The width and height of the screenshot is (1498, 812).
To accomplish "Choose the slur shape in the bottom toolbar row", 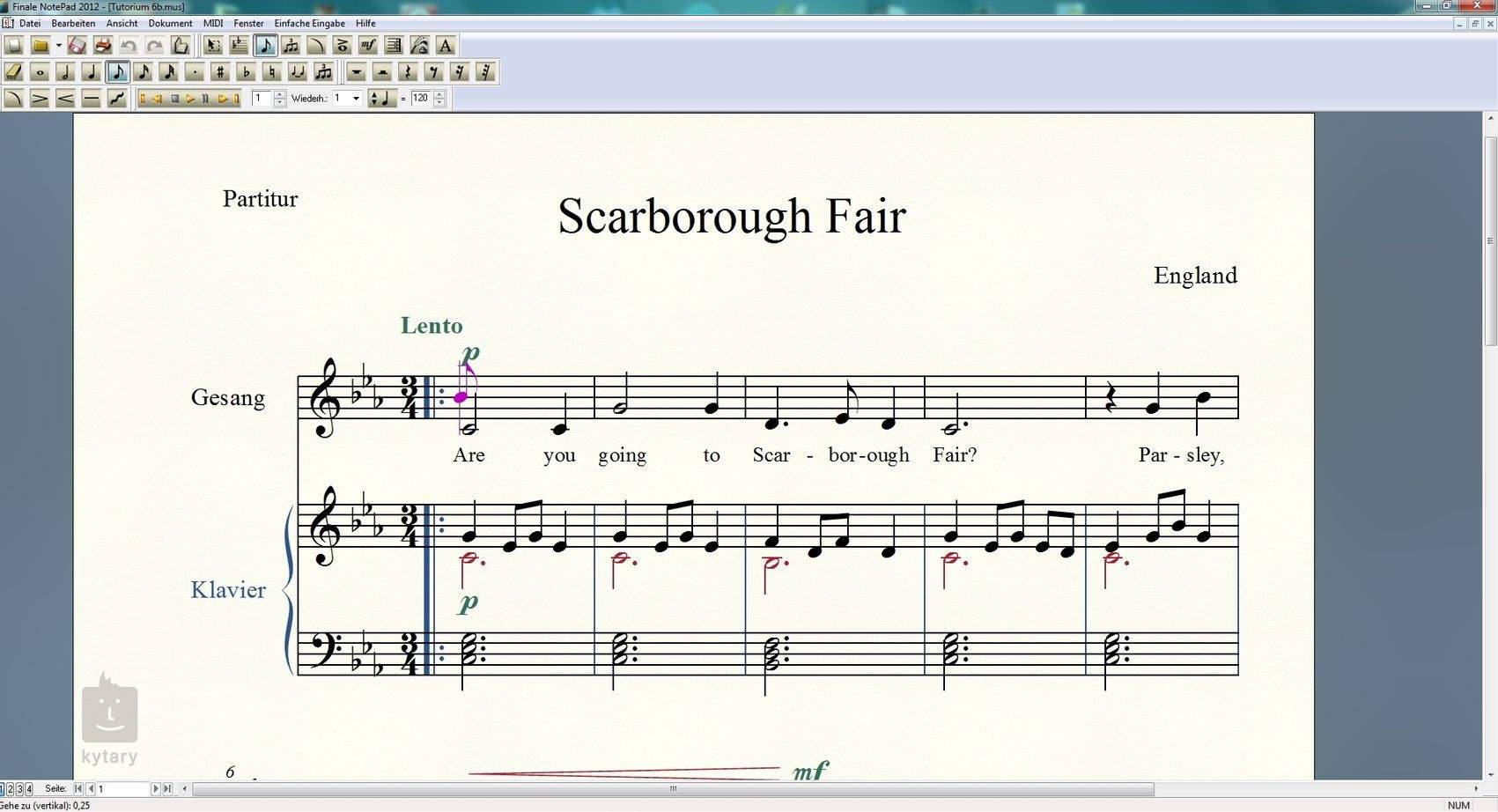I will click(x=14, y=99).
